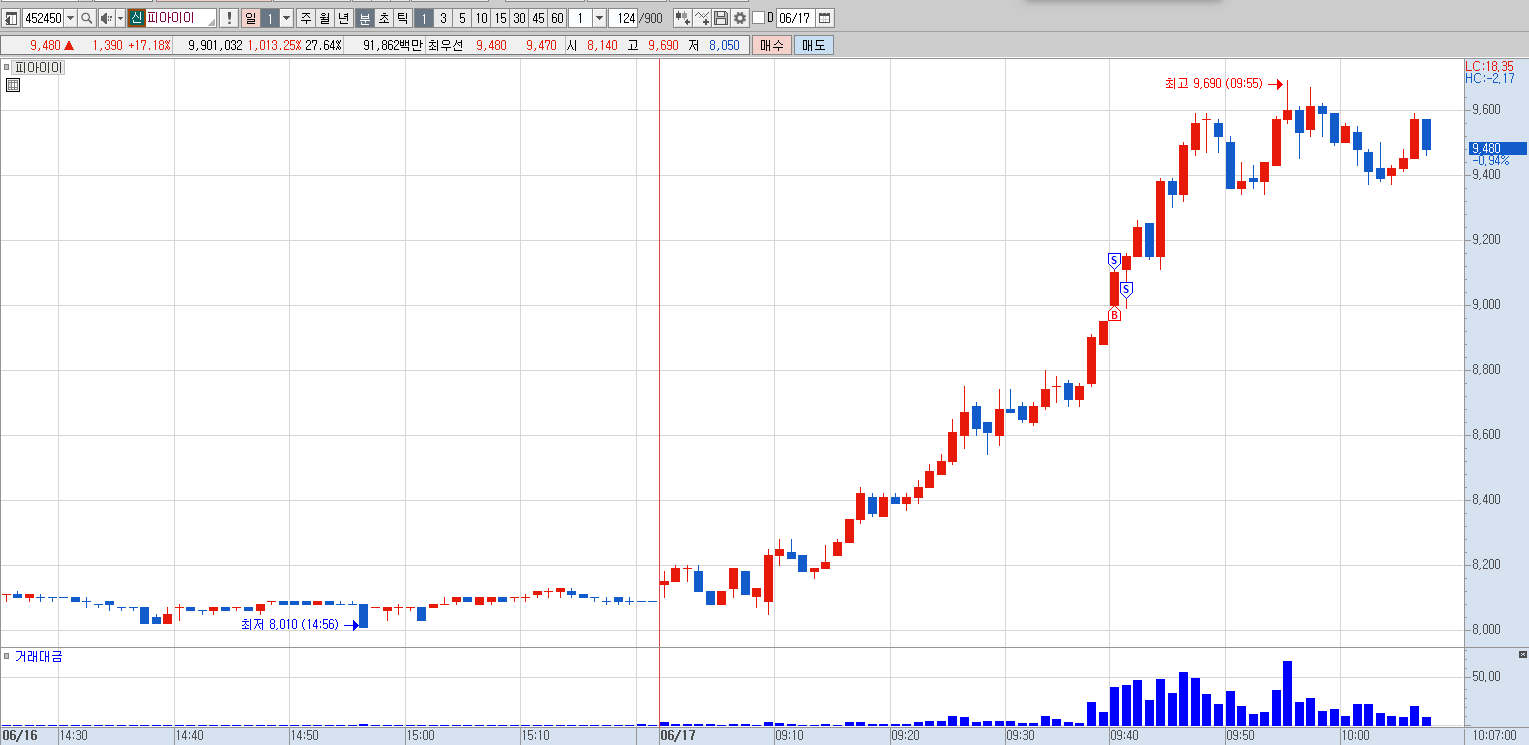
Task: Click the 신 badge before stock name
Action: tap(136, 18)
